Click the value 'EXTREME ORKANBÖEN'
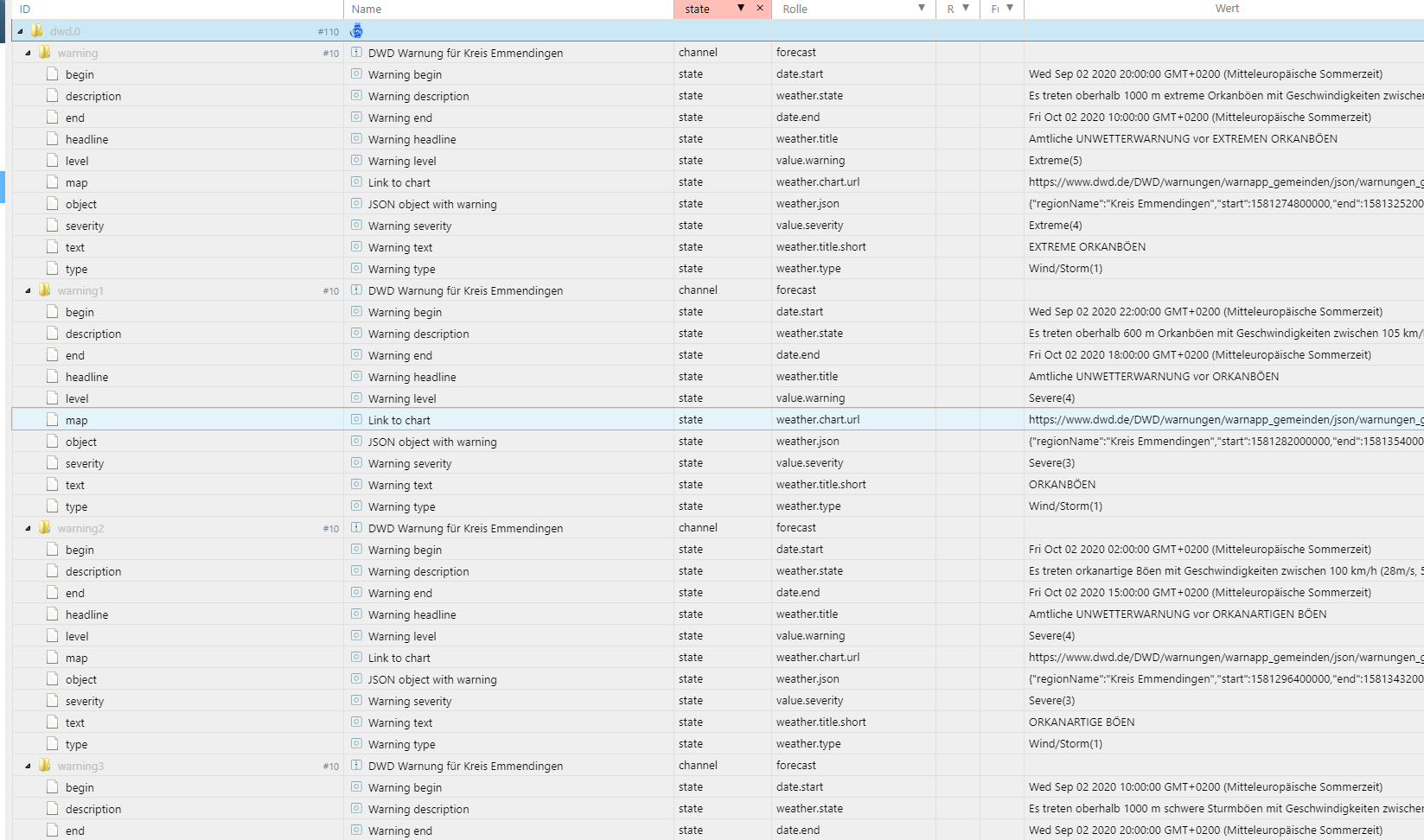The width and height of the screenshot is (1424, 840). 1087,247
